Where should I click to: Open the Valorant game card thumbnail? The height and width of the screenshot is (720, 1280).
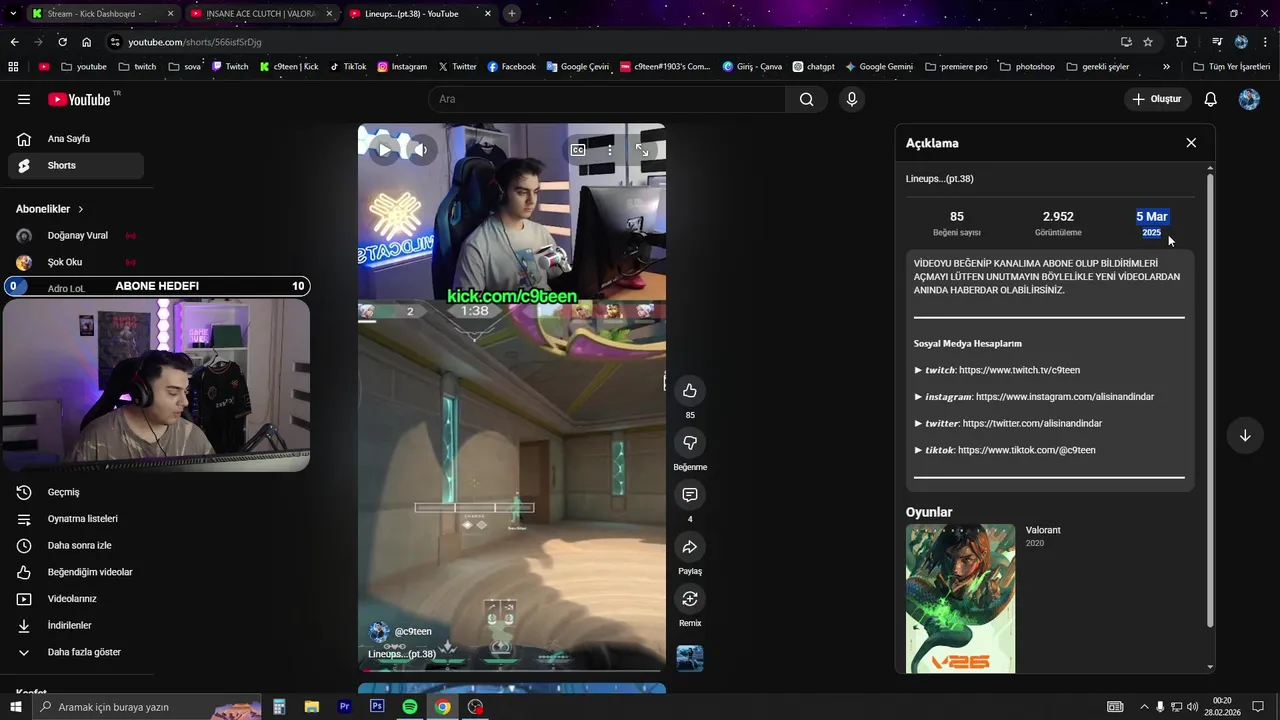pos(960,598)
